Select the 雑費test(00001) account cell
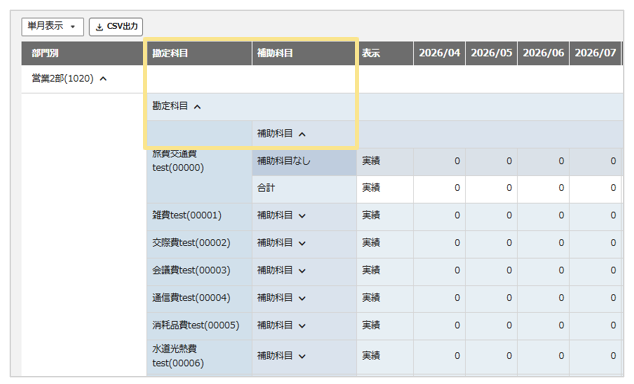Viewport: 634px width, 384px height. tap(200, 216)
